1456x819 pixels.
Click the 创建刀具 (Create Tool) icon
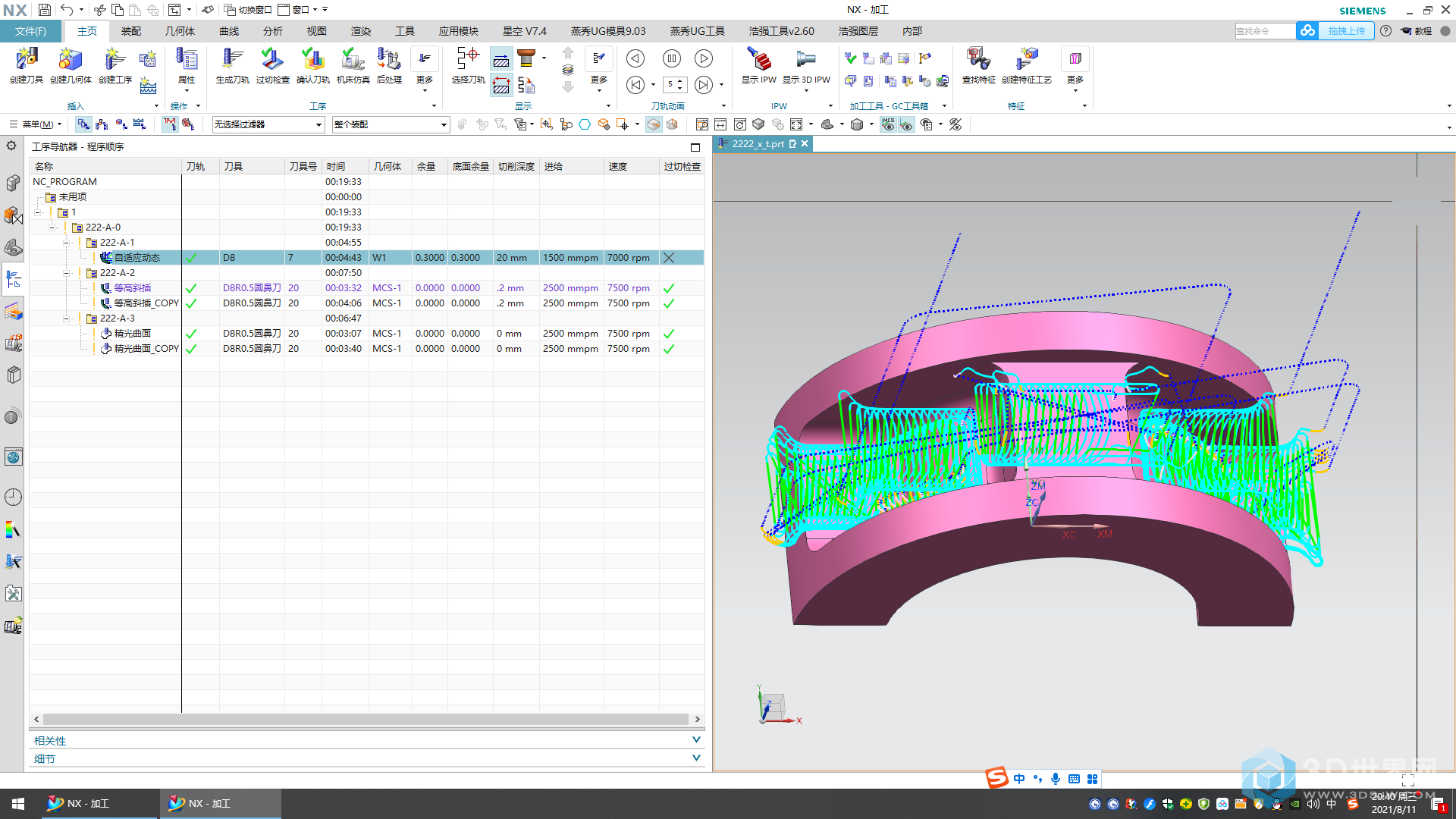click(x=27, y=65)
